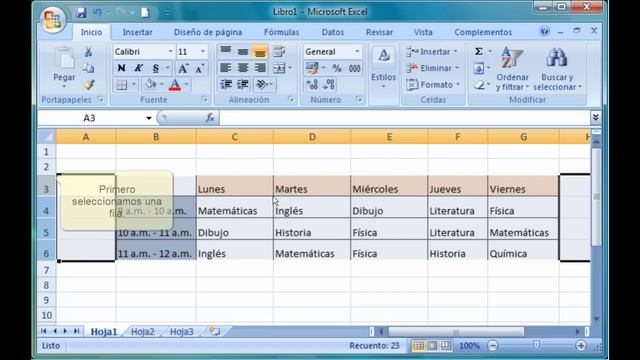Toggle italic K formatting
The width and height of the screenshot is (640, 360).
(138, 68)
